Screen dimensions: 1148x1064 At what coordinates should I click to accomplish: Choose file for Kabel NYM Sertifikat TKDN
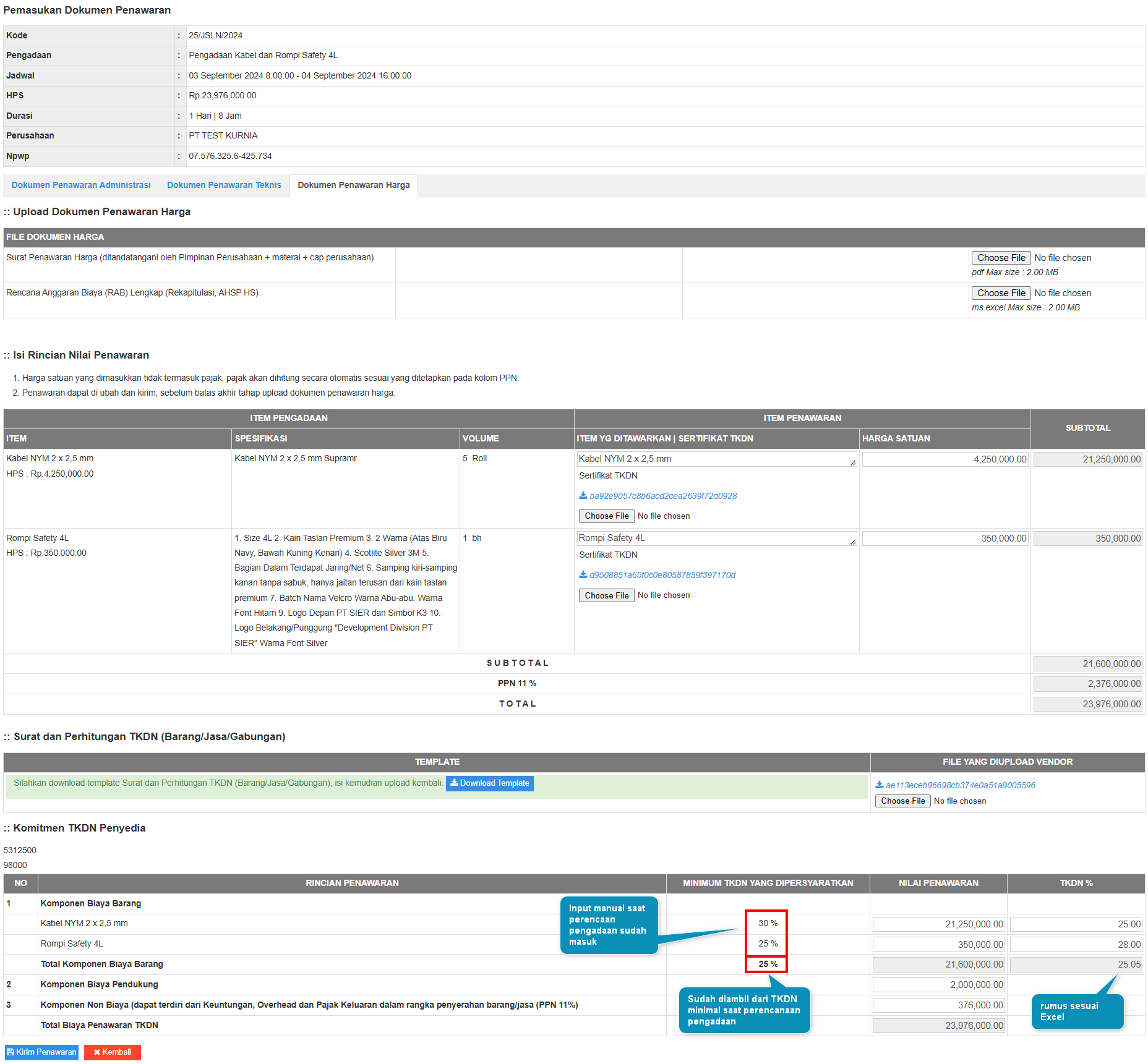[606, 516]
